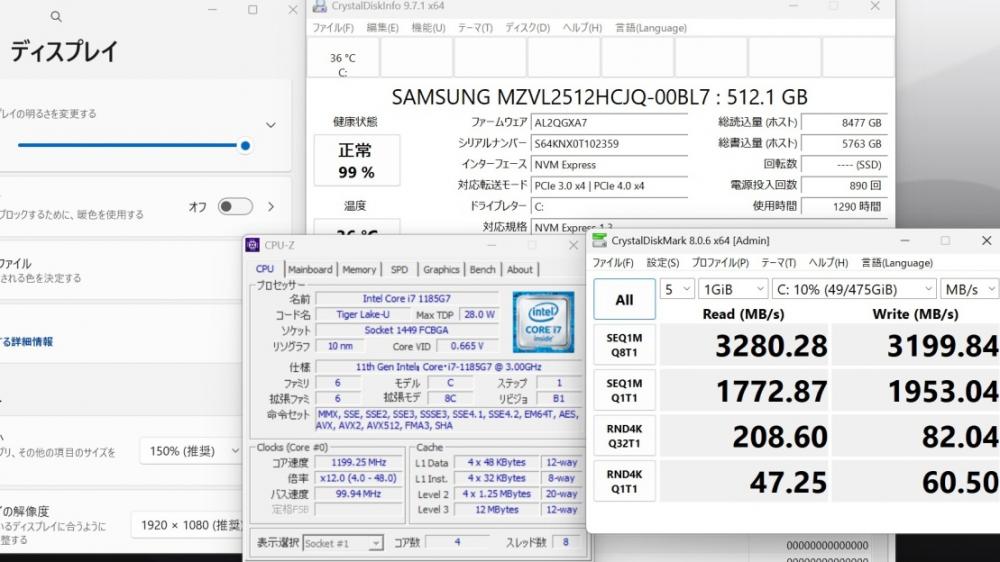Toggle the night light switch off/on

(235, 207)
